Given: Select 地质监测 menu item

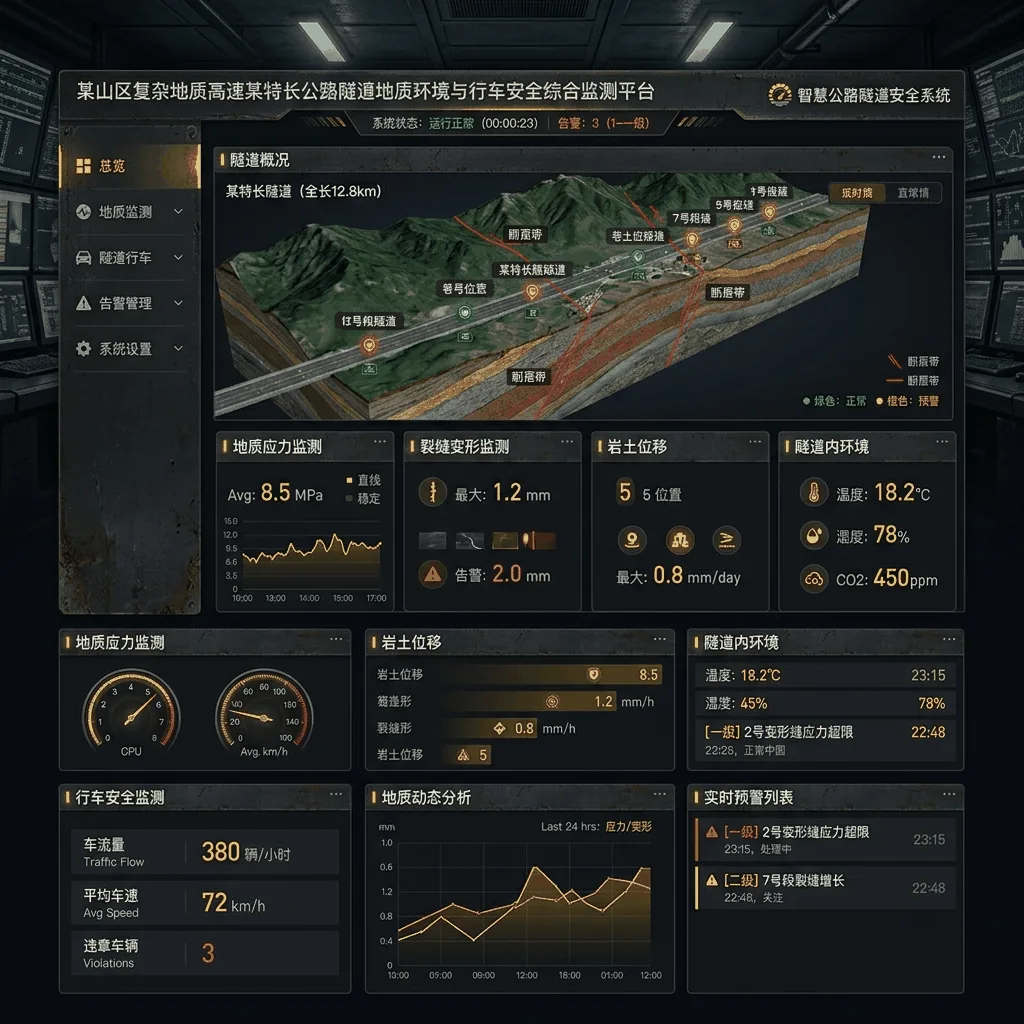Looking at the screenshot, I should point(130,212).
